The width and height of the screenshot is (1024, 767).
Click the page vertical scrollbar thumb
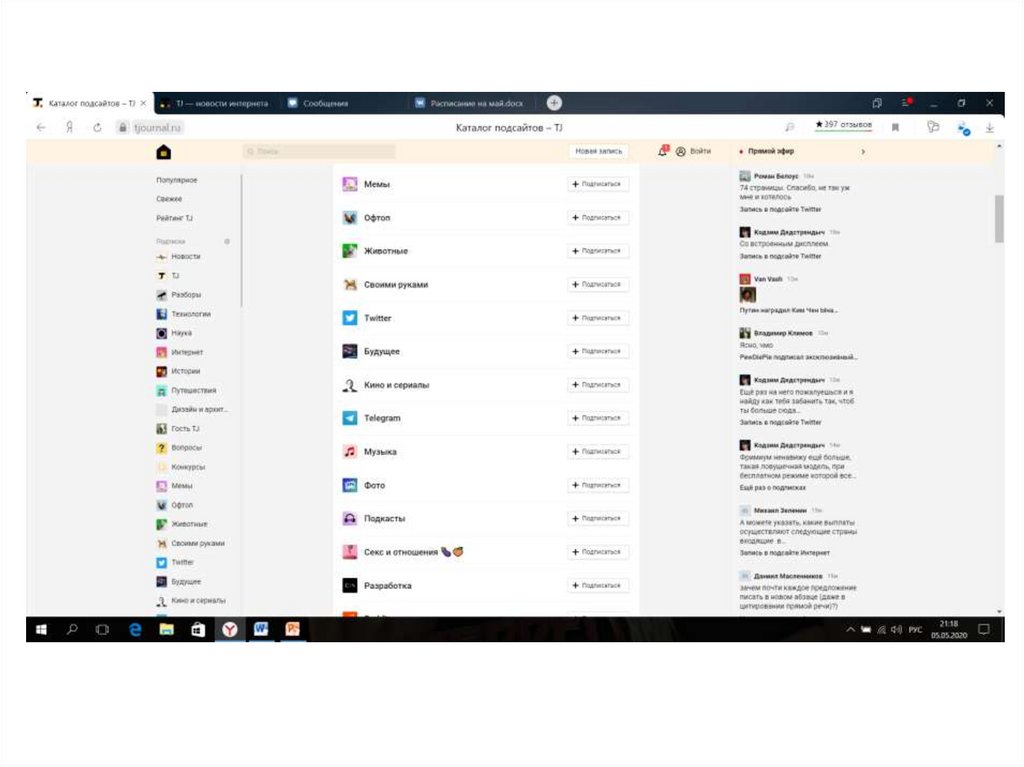point(999,219)
